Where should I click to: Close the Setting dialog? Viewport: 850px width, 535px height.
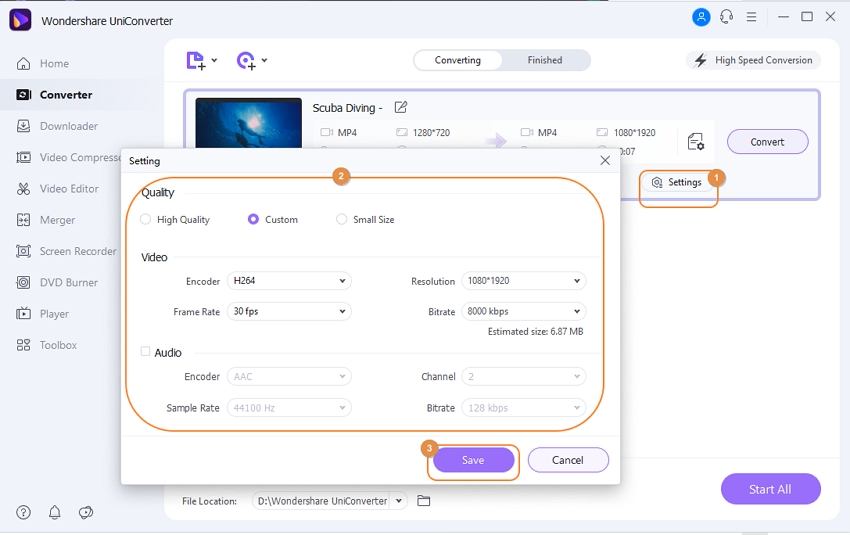(x=605, y=160)
